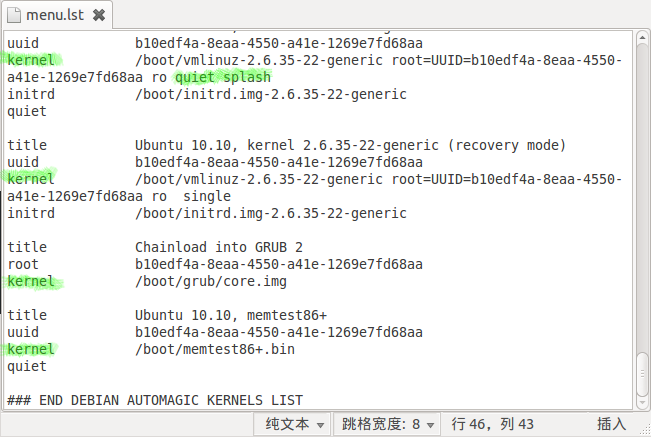Click the scrollbar up arrow
The width and height of the screenshot is (651, 437).
coord(642,38)
